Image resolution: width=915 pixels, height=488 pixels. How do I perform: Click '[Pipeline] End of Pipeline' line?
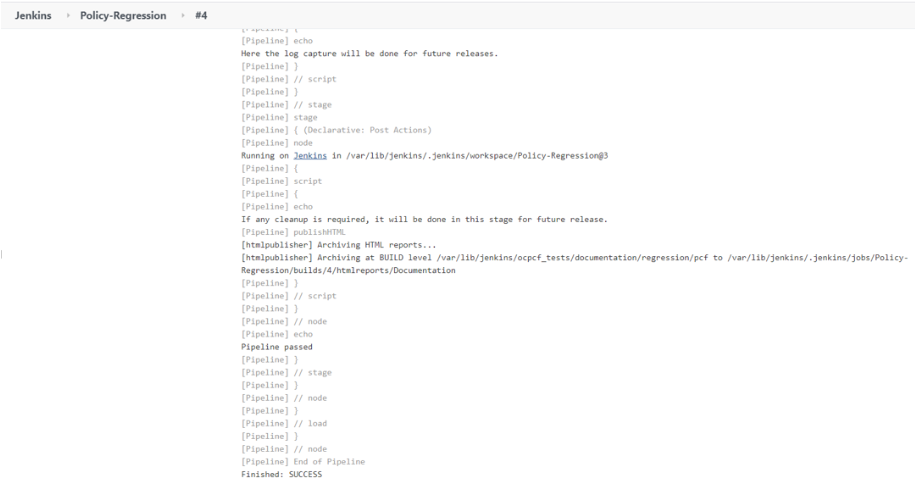coord(303,462)
